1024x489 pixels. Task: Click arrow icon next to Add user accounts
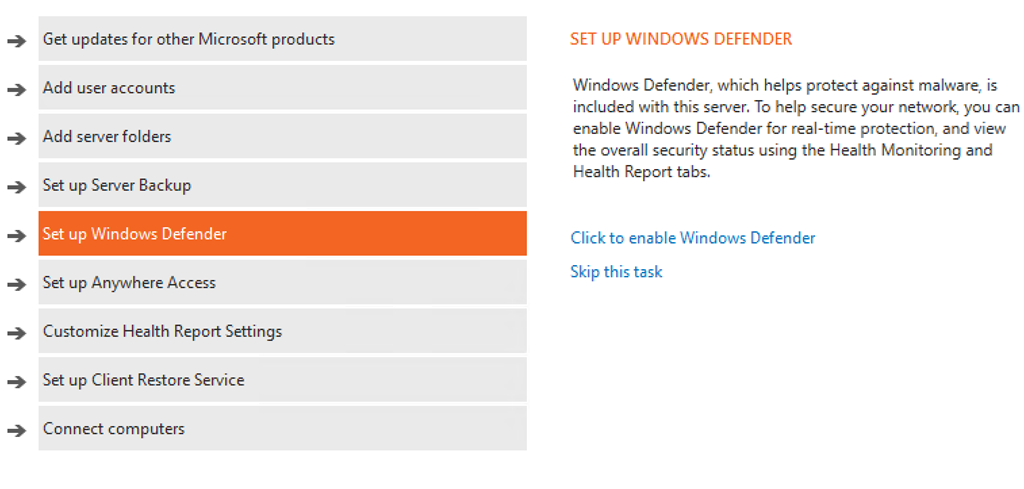[16, 89]
